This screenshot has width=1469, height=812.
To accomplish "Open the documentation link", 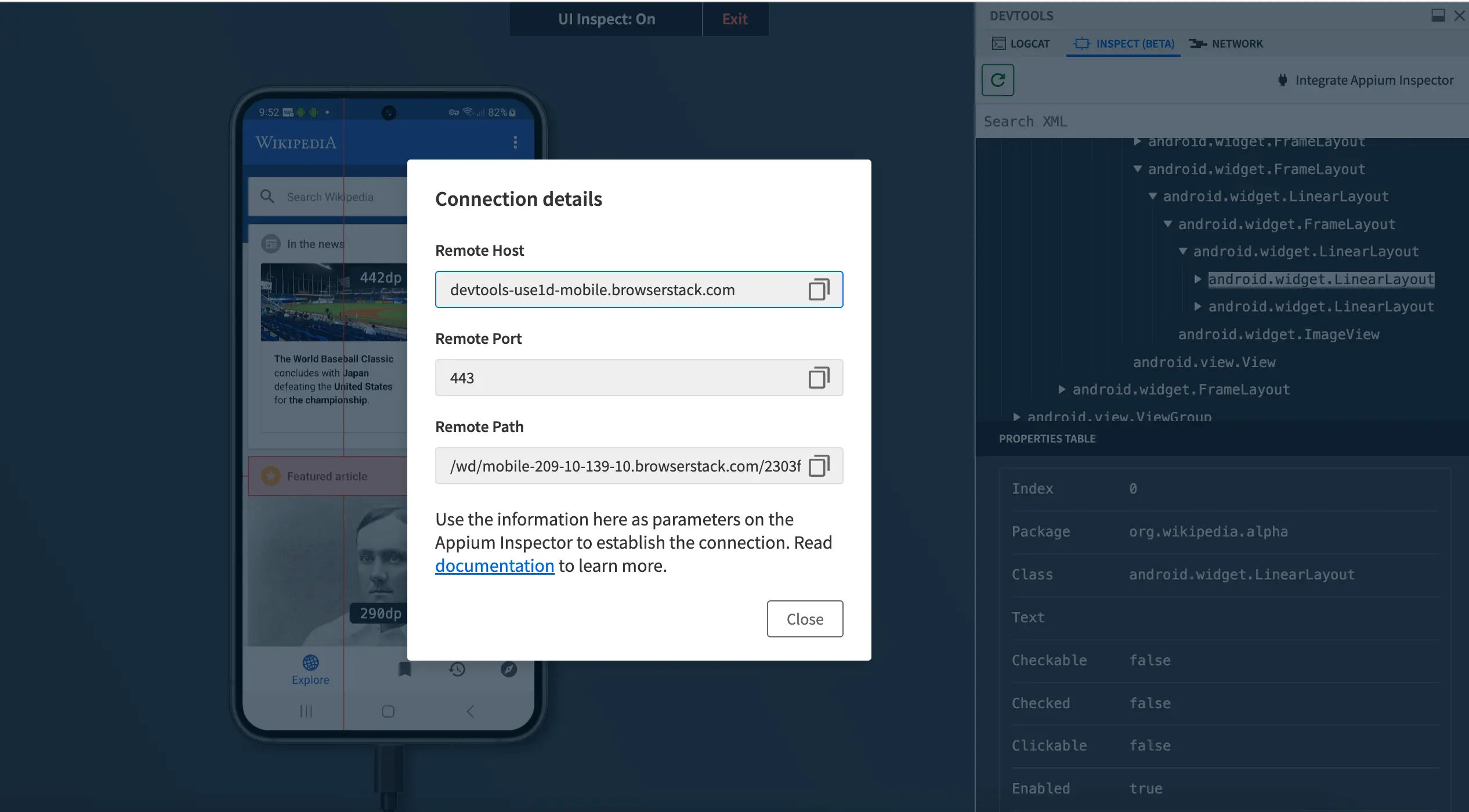I will (494, 565).
